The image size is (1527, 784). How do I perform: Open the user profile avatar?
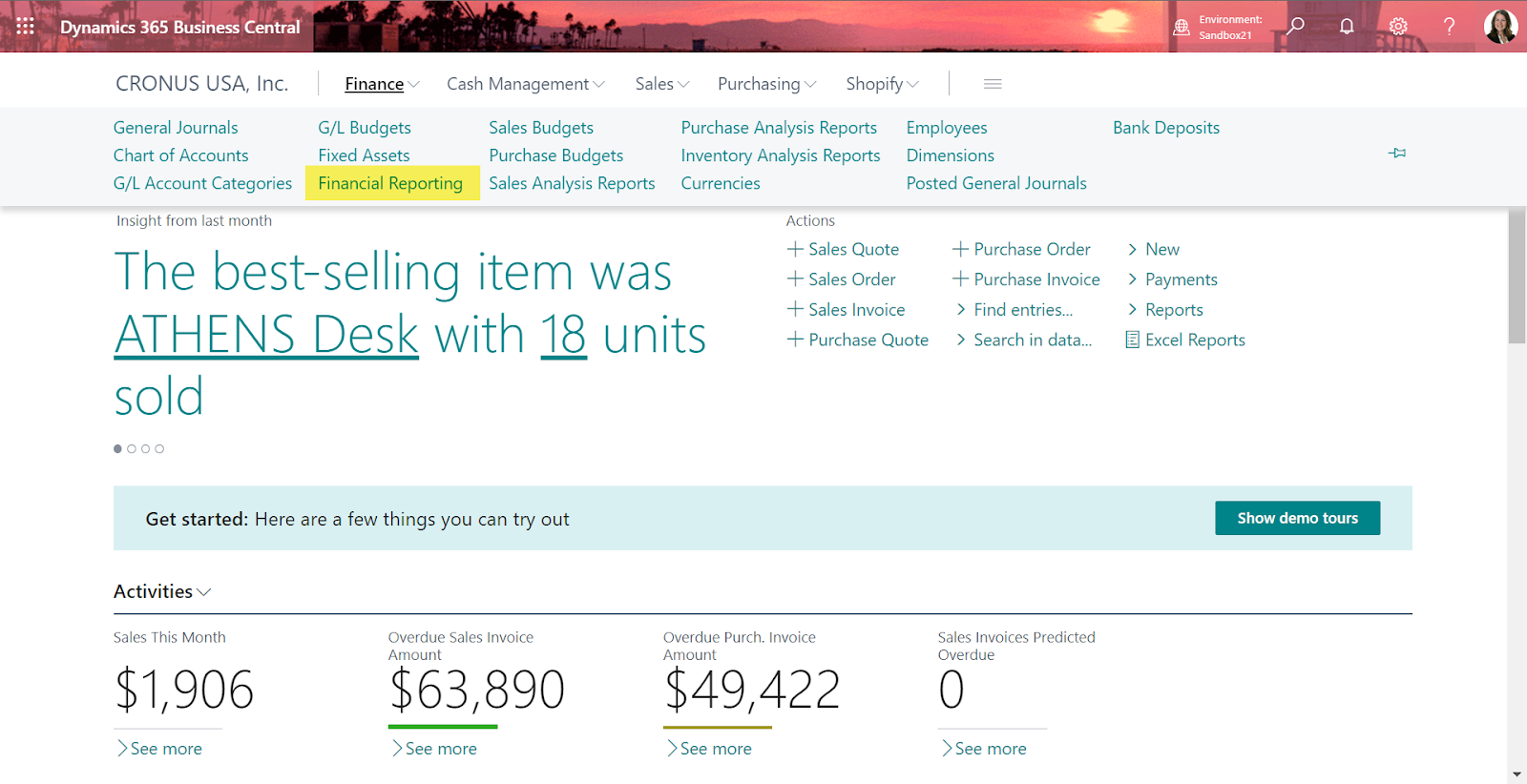pyautogui.click(x=1500, y=26)
